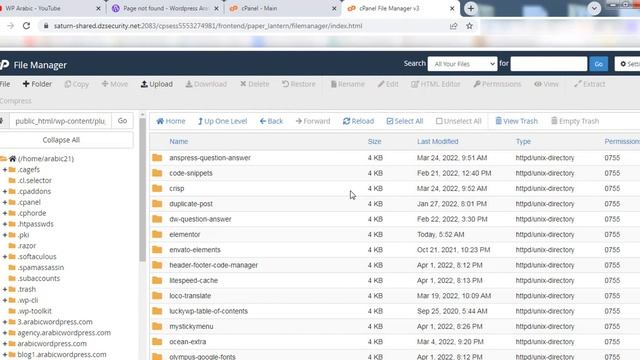Select .wp-toolkit folder in tree
The image size is (640, 360).
(x=34, y=311)
